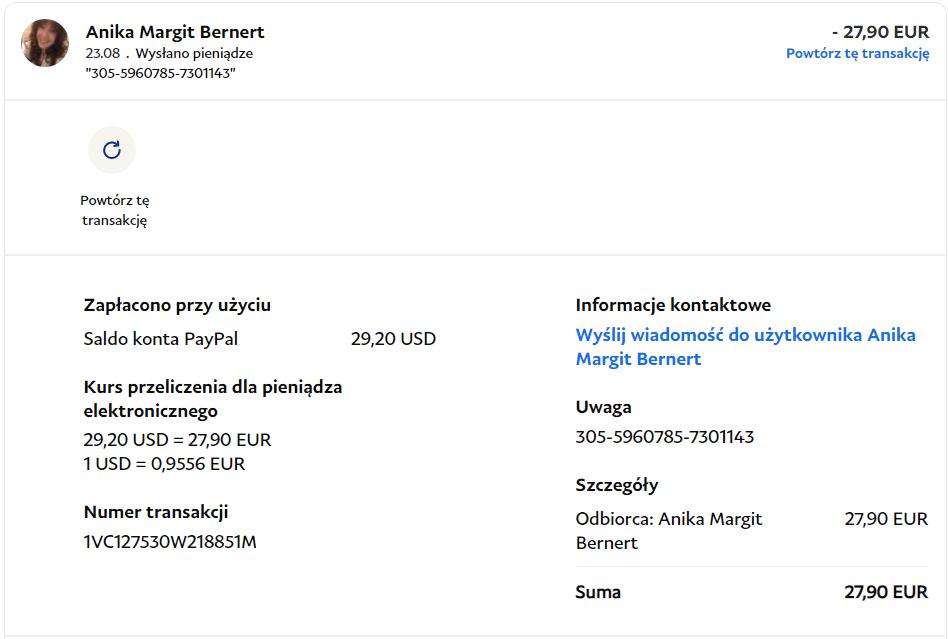Click the 'Wysłano pieniądze' date status line
The height and width of the screenshot is (639, 948).
pyautogui.click(x=169, y=54)
